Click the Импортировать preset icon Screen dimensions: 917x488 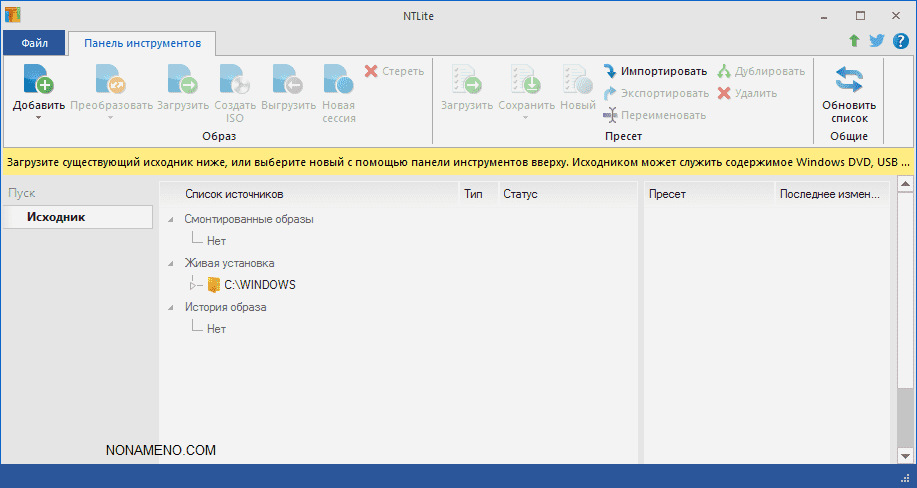(x=611, y=71)
